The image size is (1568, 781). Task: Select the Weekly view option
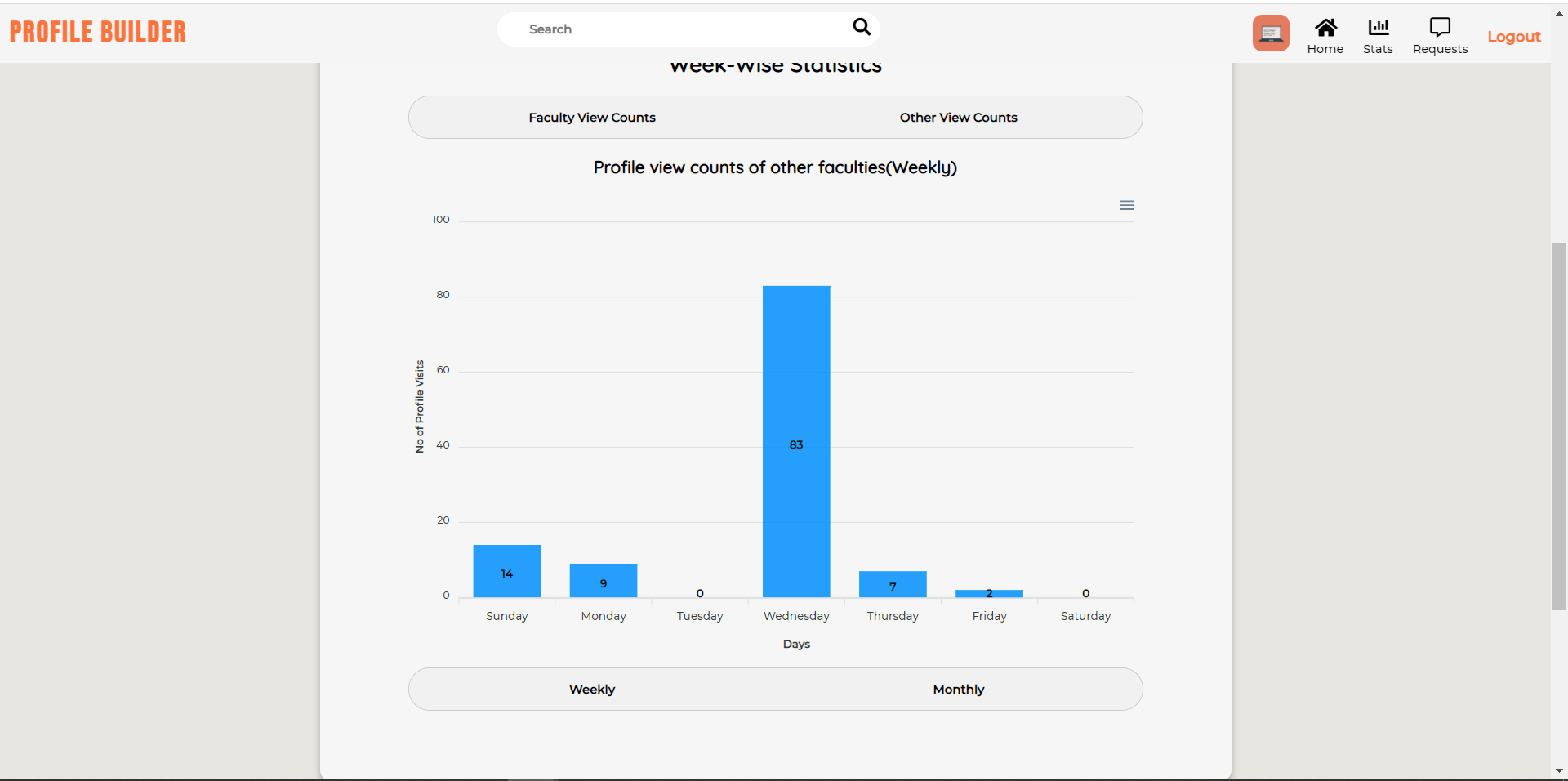tap(591, 689)
